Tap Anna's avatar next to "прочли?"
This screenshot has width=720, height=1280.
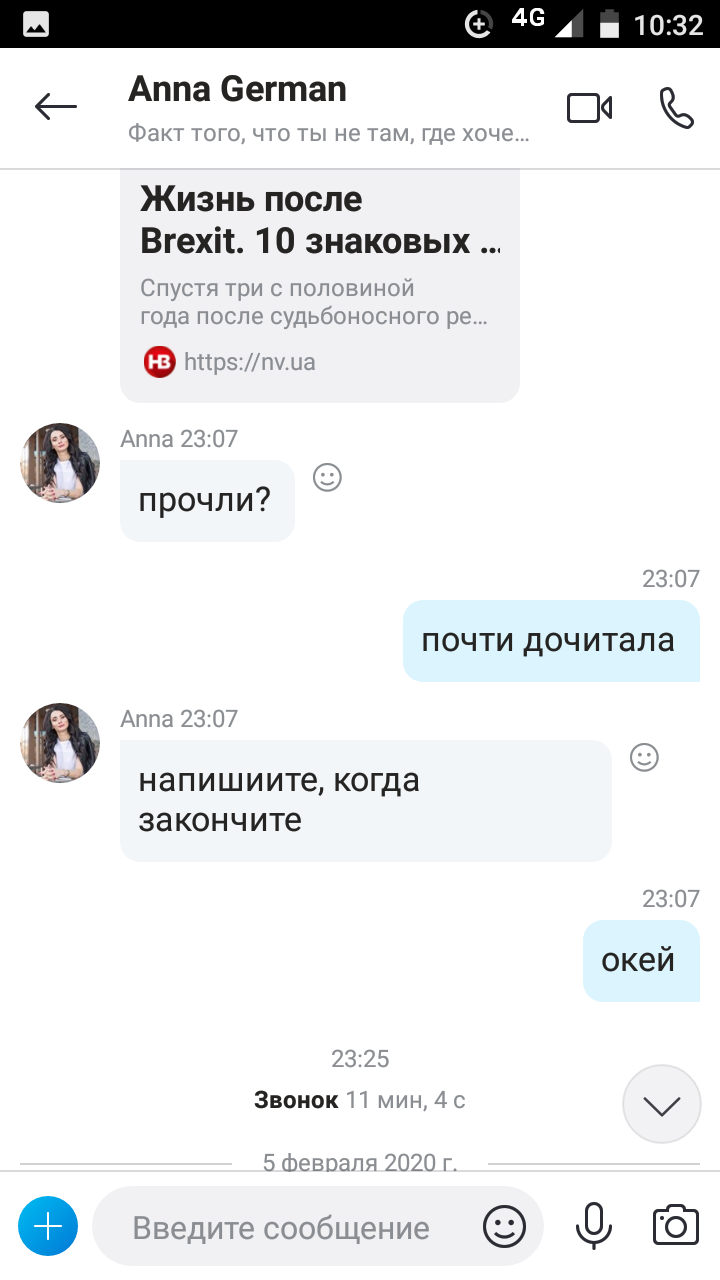pyautogui.click(x=60, y=463)
